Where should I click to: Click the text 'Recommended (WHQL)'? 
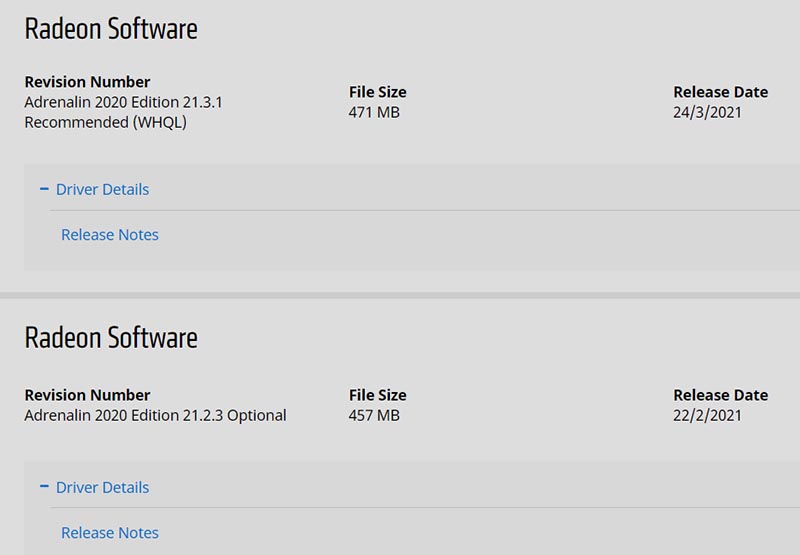tap(106, 122)
